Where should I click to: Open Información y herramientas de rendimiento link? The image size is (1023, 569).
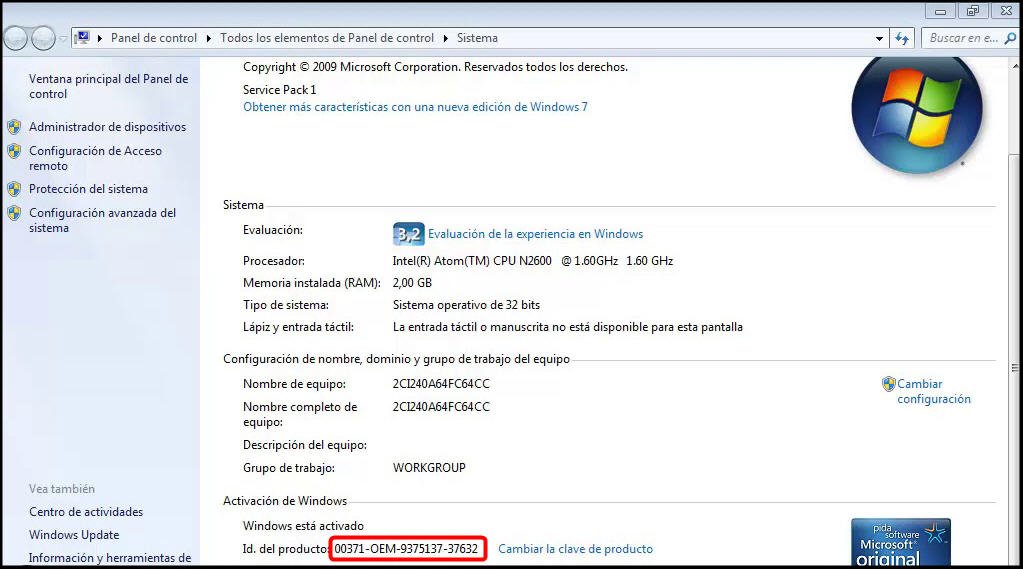[x=110, y=558]
